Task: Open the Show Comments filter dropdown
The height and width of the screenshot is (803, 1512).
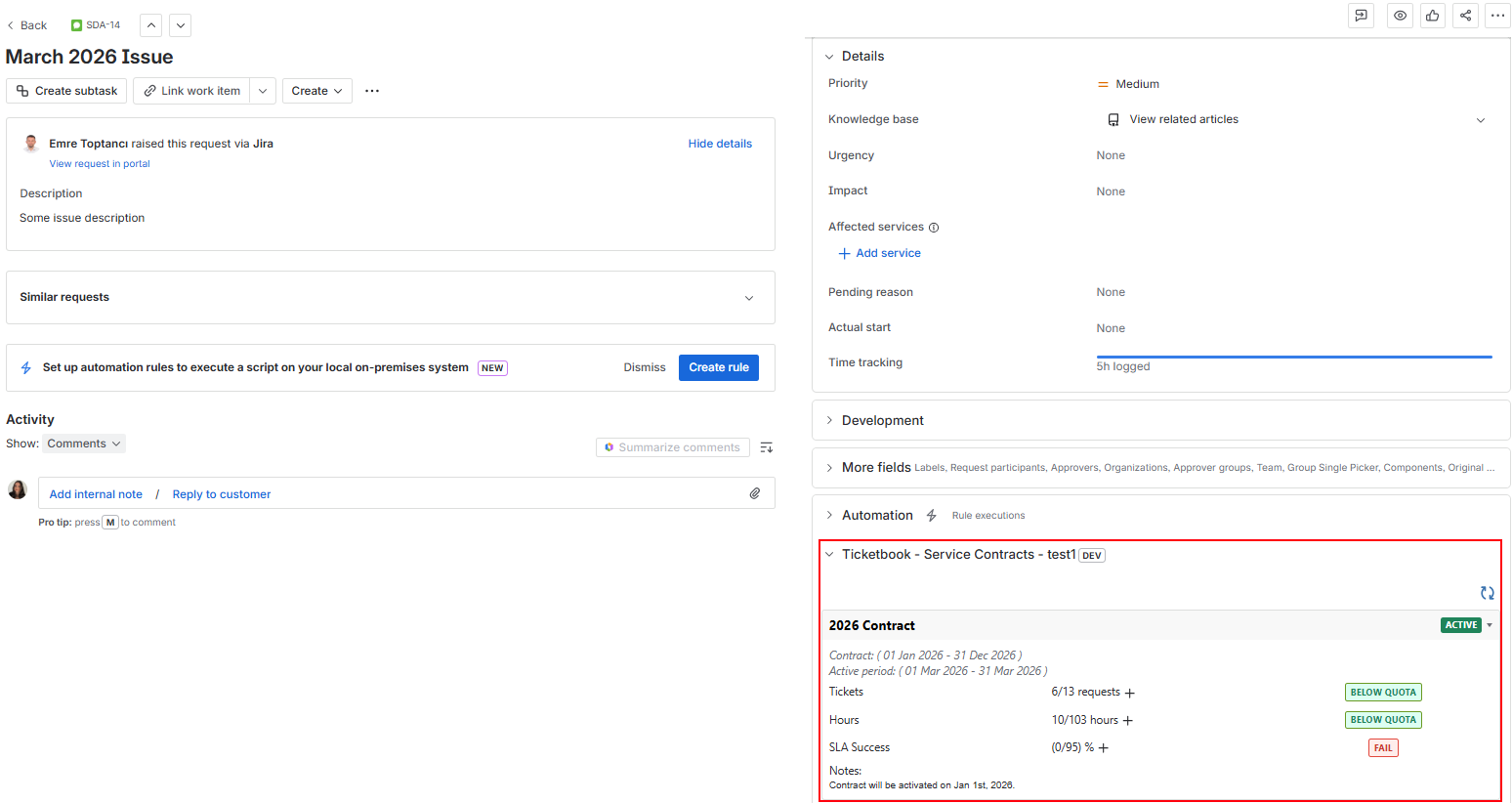Action: point(83,443)
